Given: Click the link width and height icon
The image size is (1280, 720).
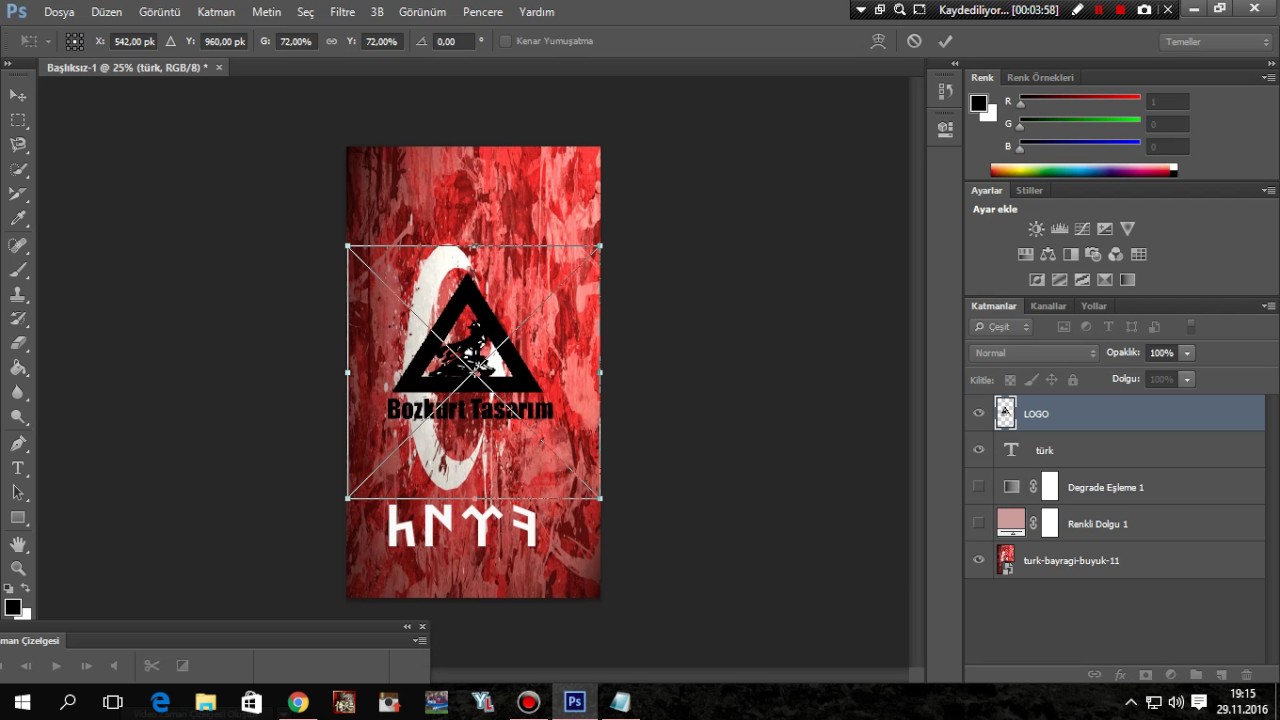Looking at the screenshot, I should coord(332,41).
